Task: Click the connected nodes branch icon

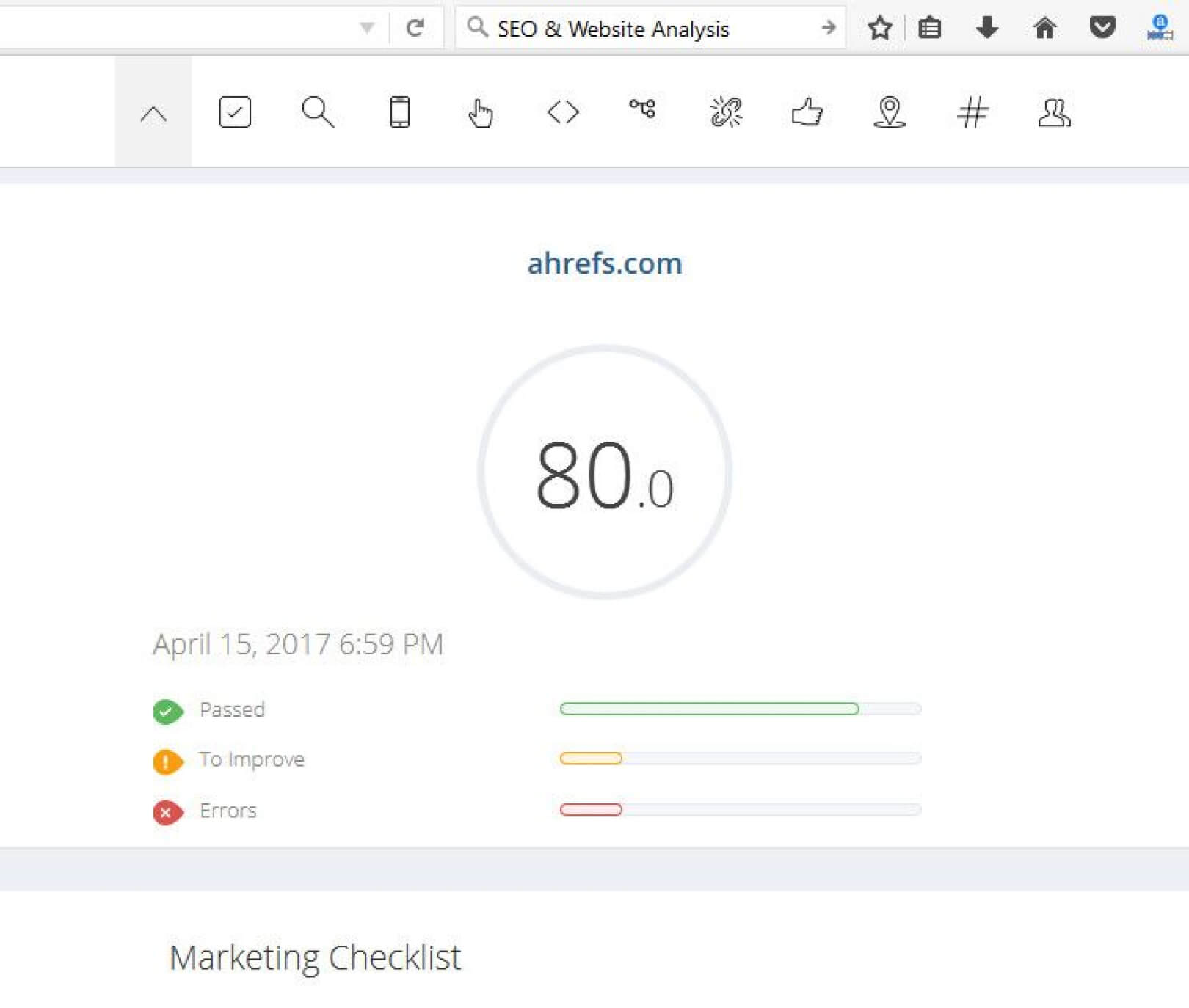Action: pos(643,109)
